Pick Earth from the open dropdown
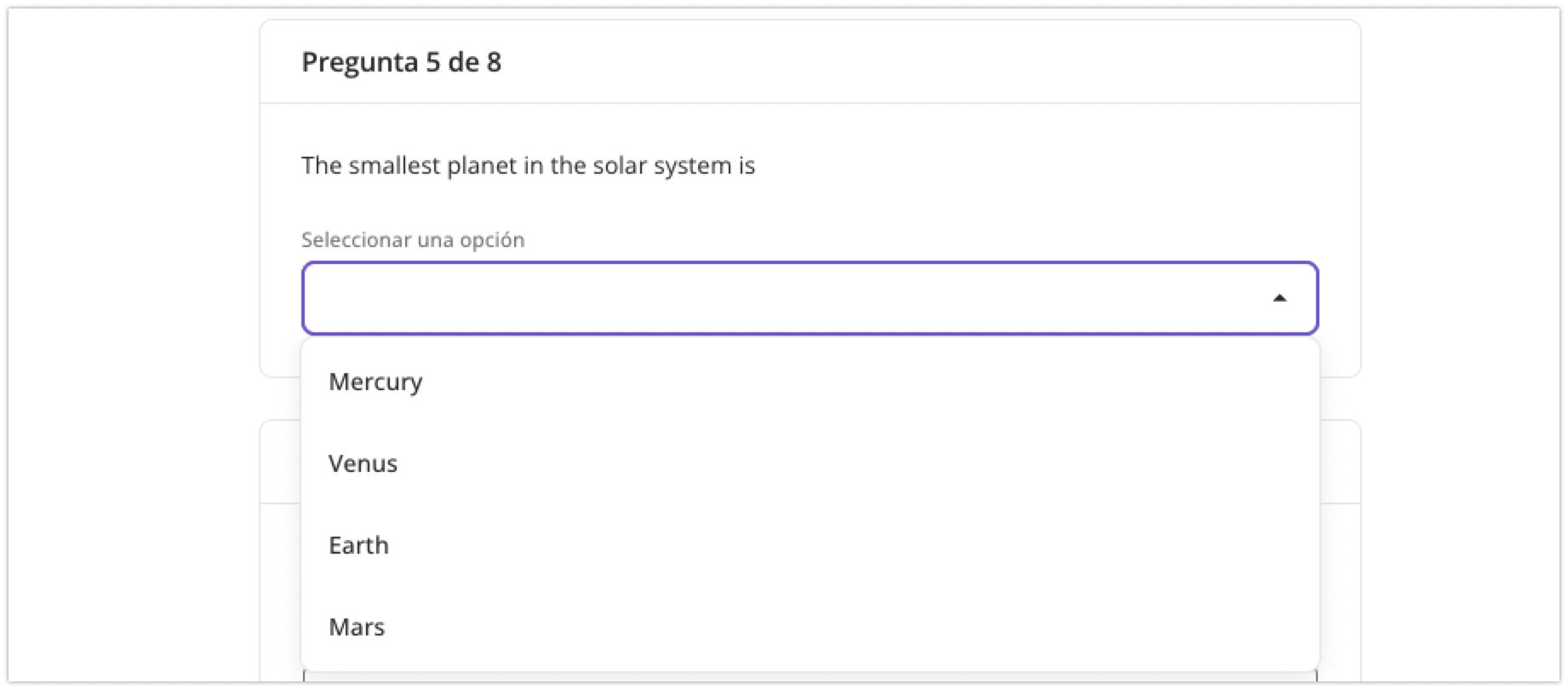Screen dimensions: 1568x690 click(359, 545)
